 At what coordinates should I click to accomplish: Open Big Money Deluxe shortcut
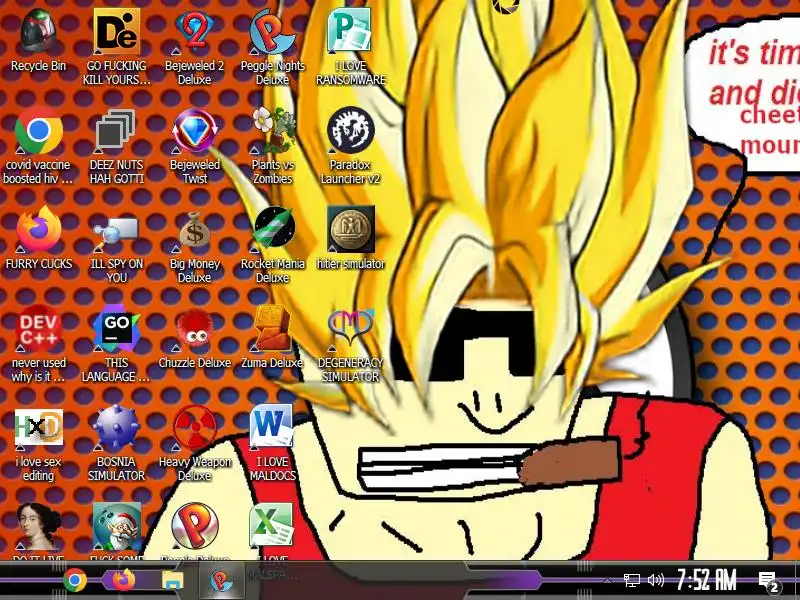tap(194, 231)
